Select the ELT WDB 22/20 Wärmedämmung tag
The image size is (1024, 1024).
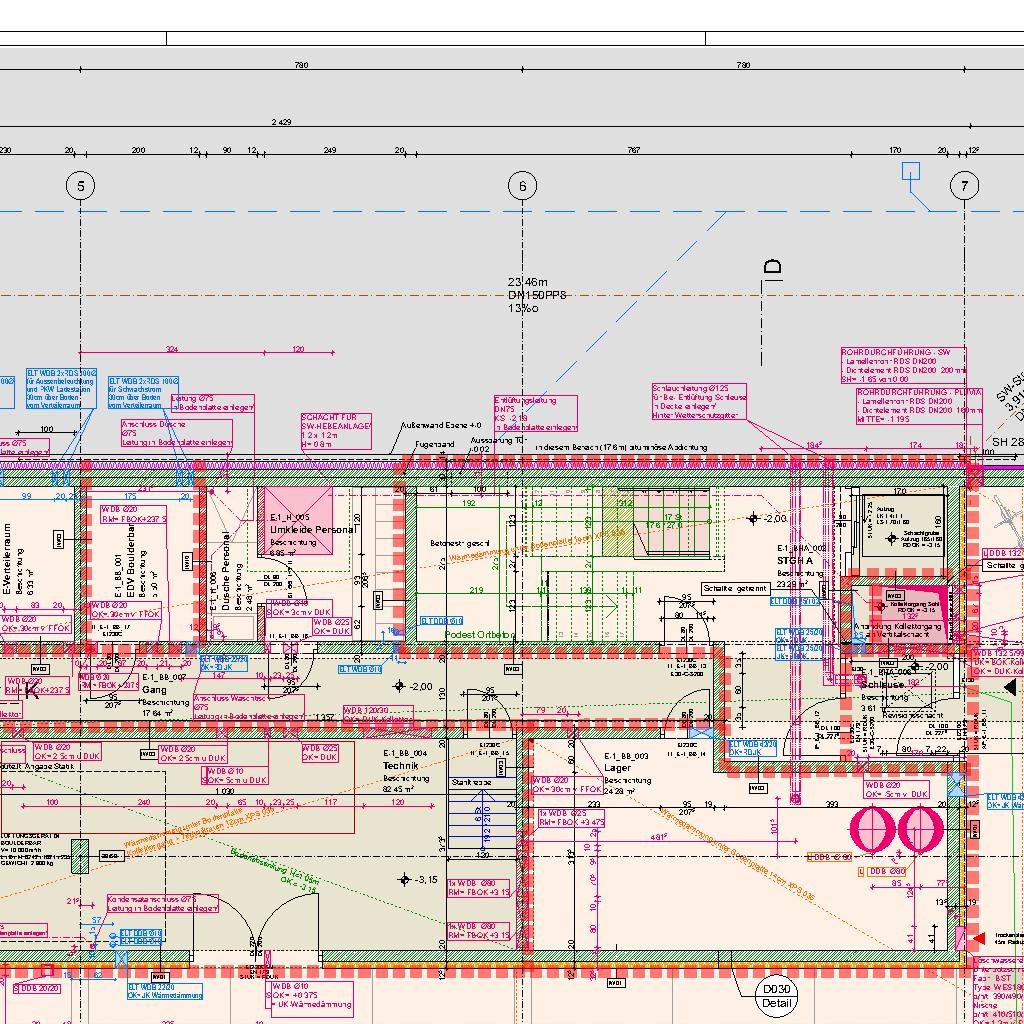[165, 991]
